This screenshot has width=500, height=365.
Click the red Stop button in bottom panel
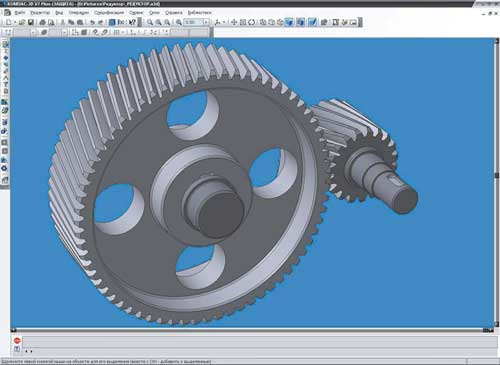(17, 340)
